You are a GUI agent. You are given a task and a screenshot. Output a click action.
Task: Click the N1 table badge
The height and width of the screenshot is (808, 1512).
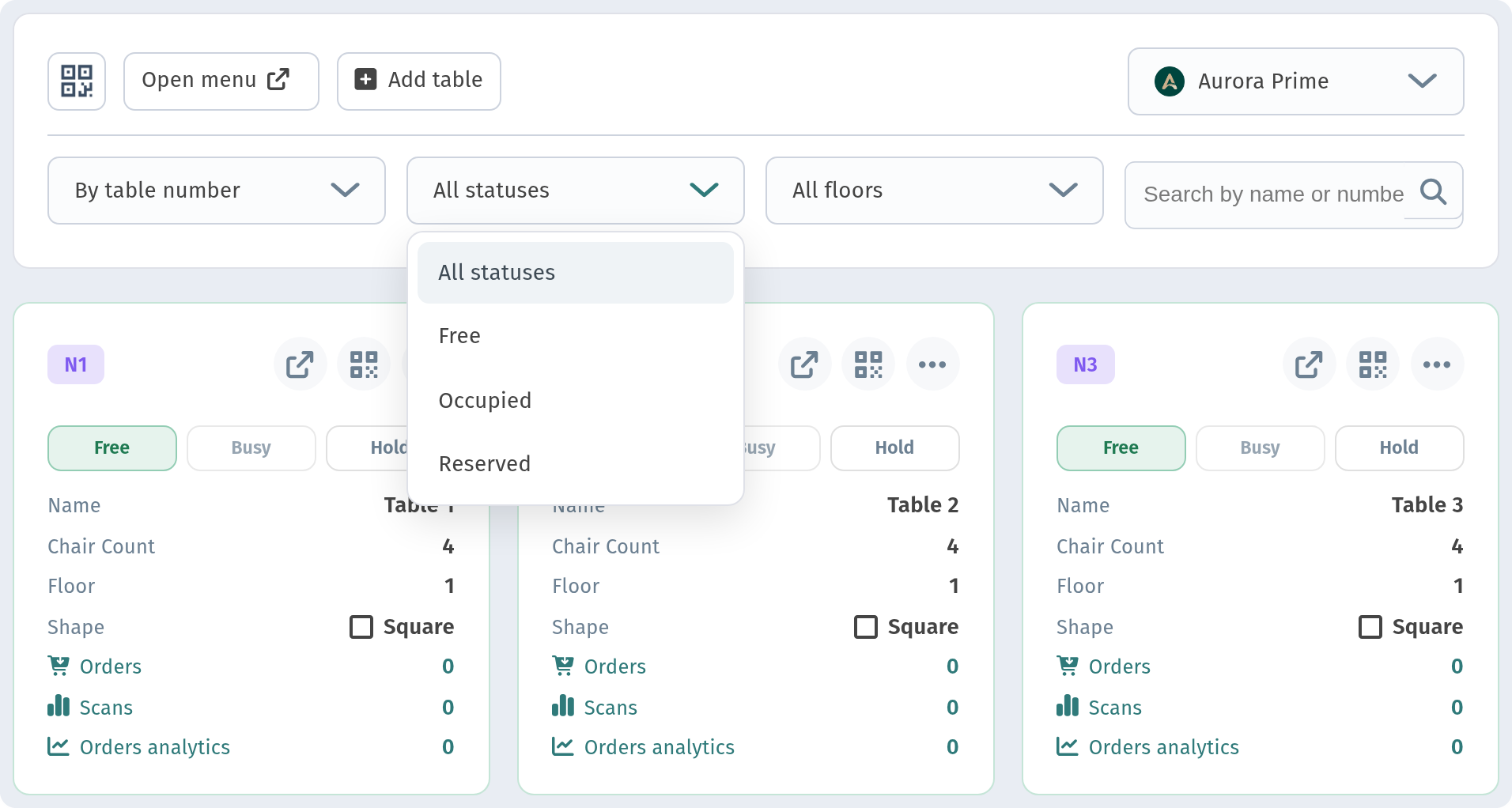(x=76, y=364)
